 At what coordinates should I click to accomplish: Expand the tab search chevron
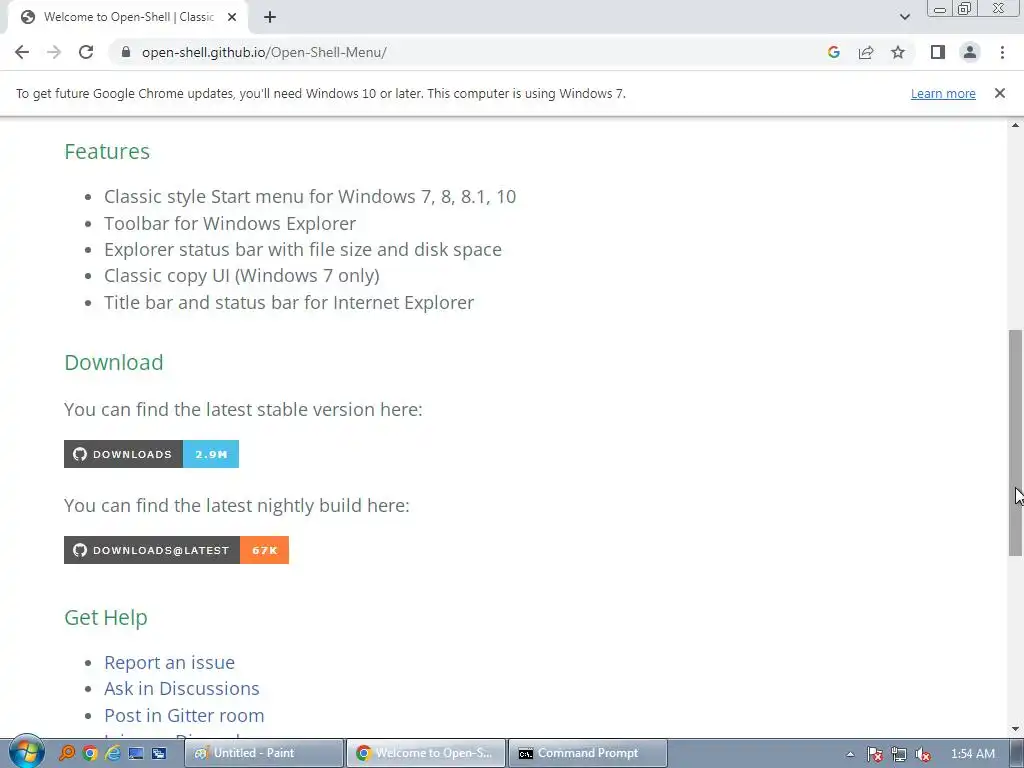(904, 17)
